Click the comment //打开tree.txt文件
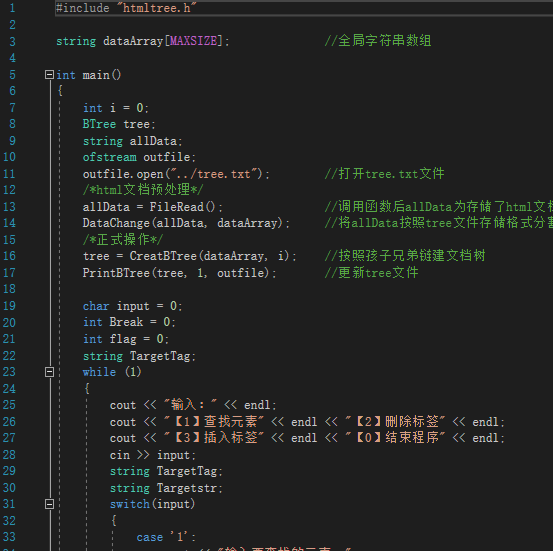The height and width of the screenshot is (551, 553). coord(384,174)
